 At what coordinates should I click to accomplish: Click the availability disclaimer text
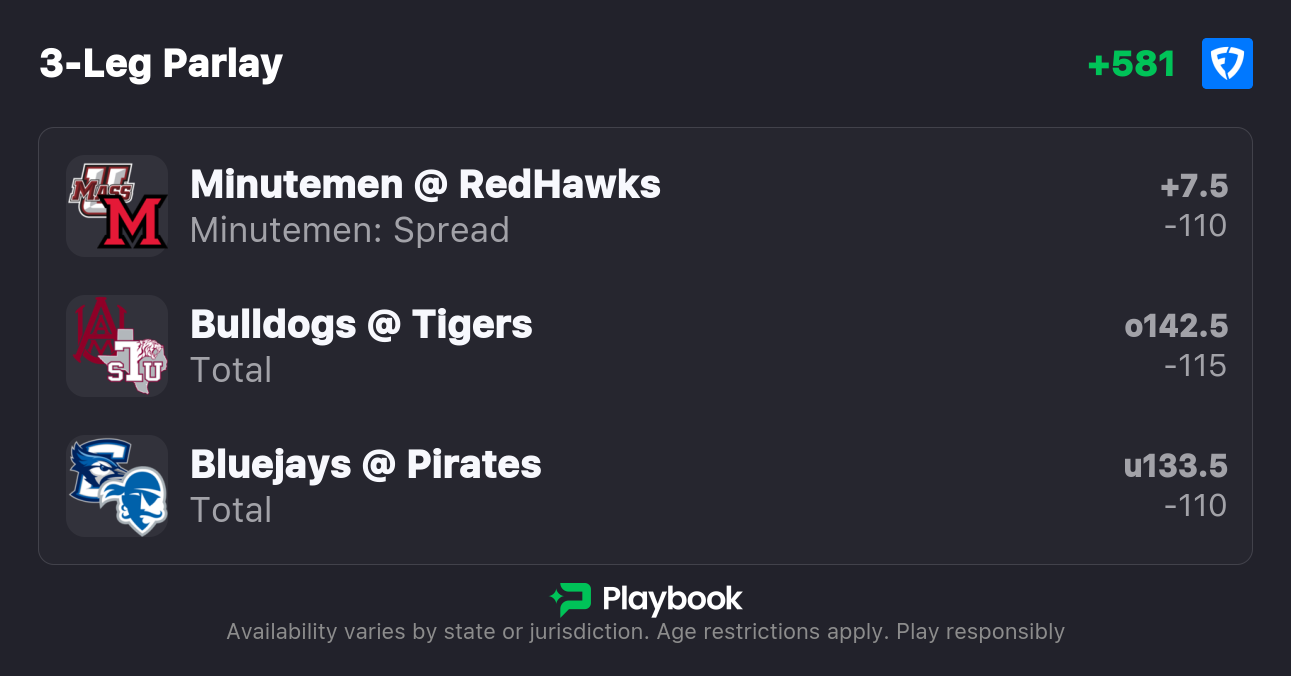click(645, 632)
